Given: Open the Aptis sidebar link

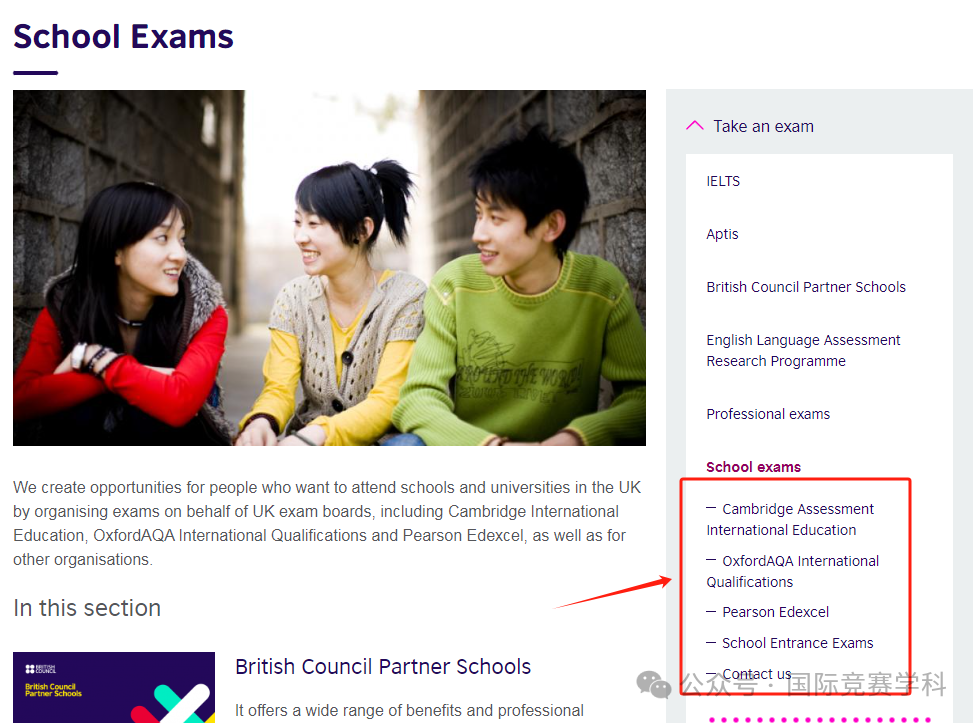Looking at the screenshot, I should coord(722,234).
